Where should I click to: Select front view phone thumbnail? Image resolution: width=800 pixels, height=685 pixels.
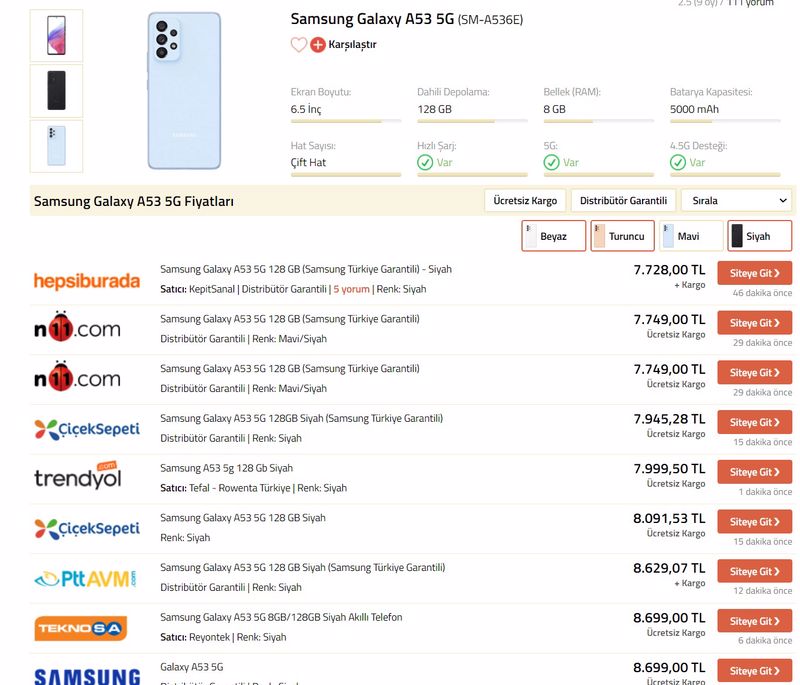(x=56, y=35)
